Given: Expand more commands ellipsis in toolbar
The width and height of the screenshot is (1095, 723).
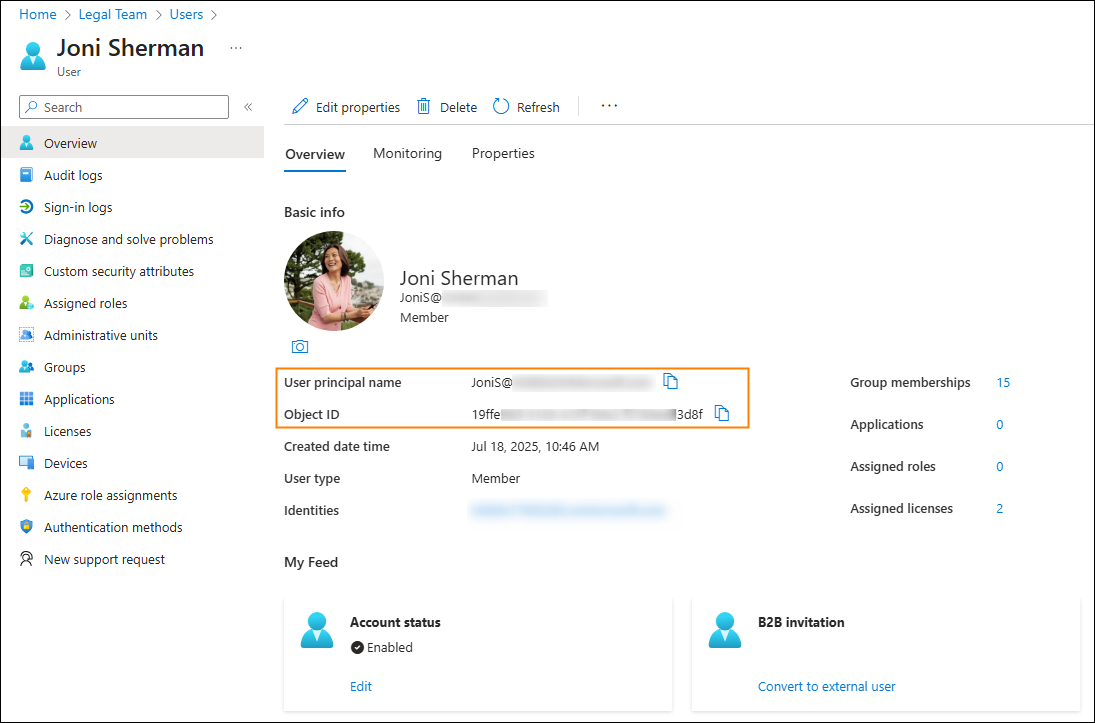Looking at the screenshot, I should coord(609,106).
